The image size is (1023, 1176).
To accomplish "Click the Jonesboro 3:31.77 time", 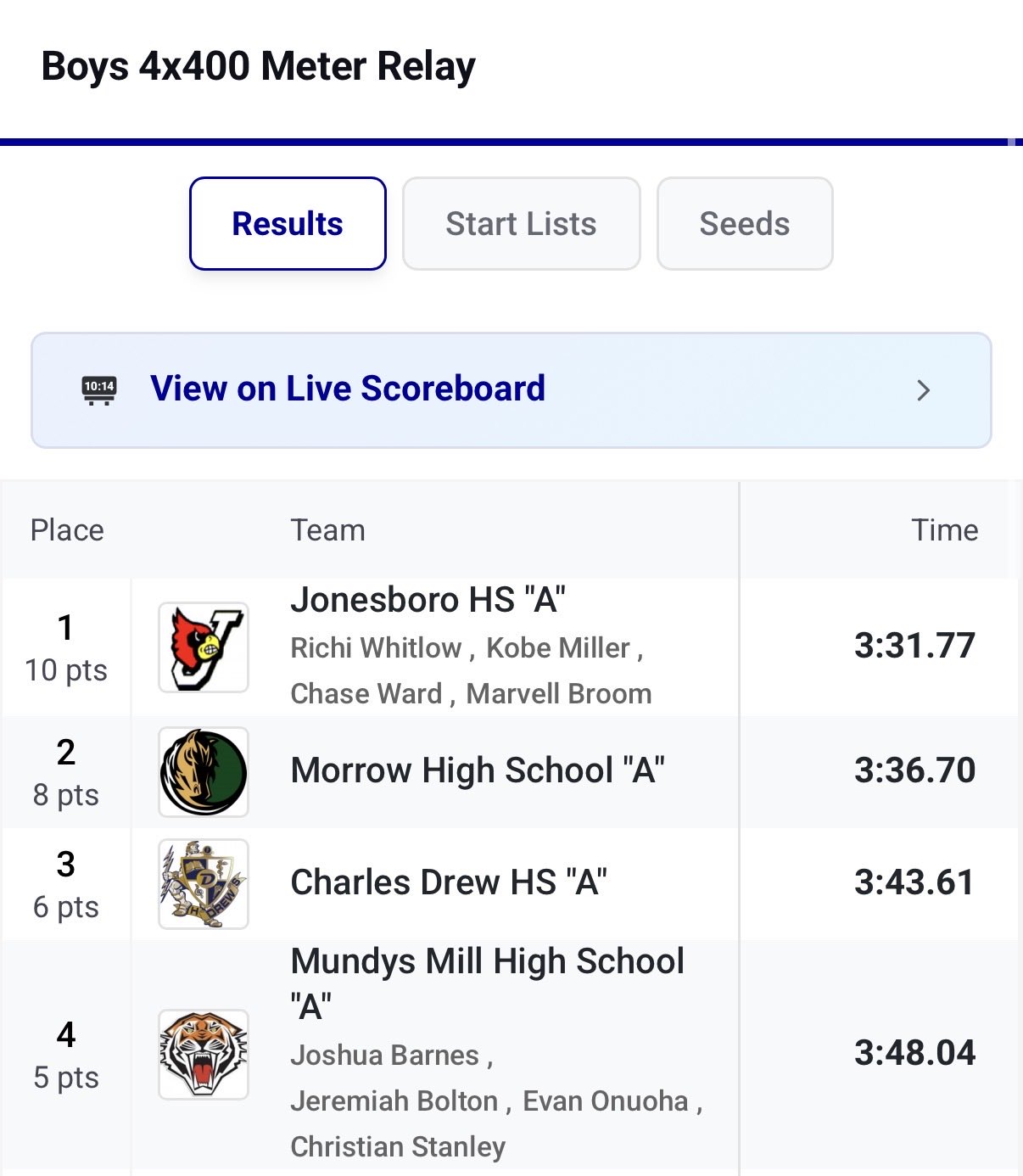I will 914,646.
